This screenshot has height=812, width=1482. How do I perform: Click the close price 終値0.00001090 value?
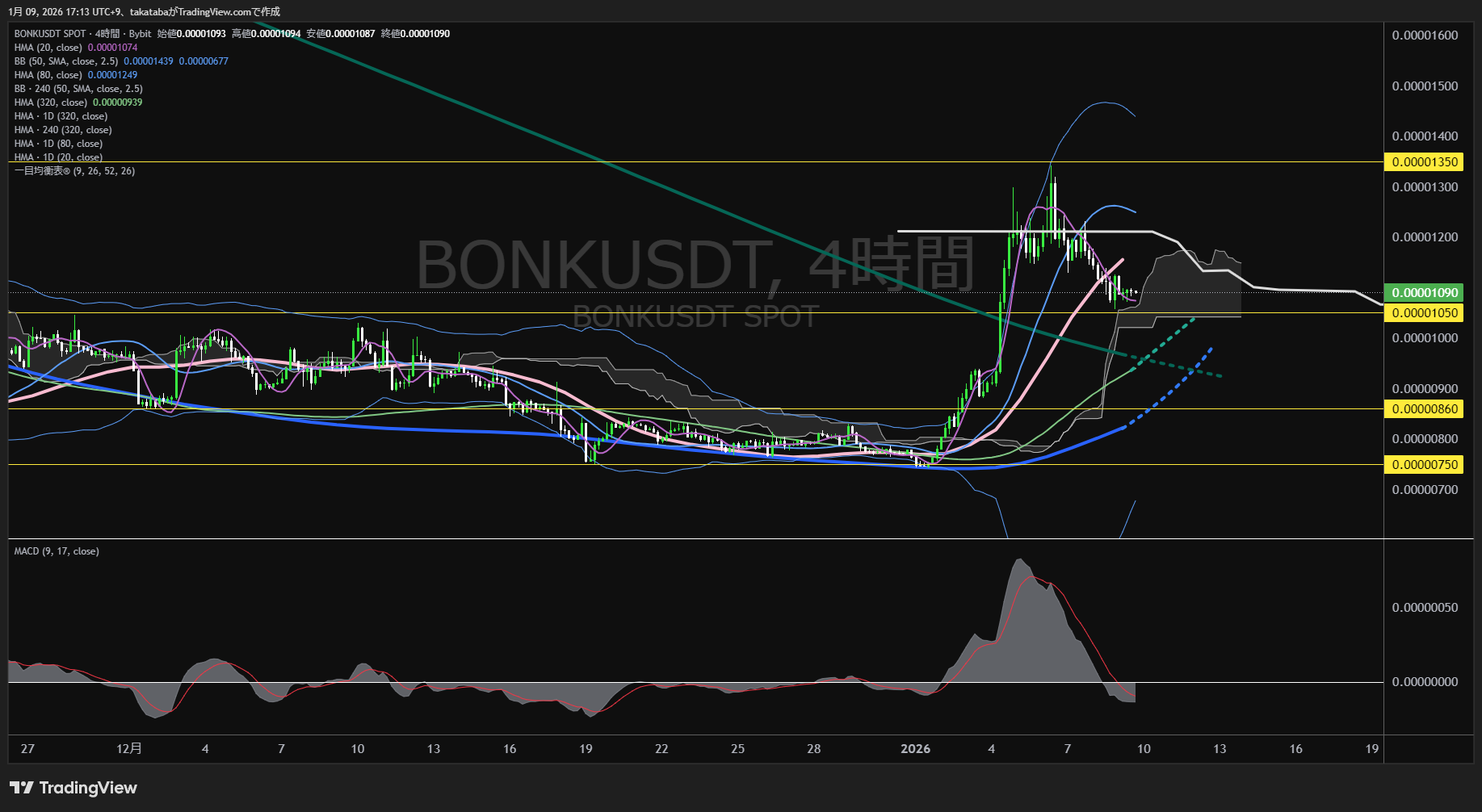[x=415, y=34]
